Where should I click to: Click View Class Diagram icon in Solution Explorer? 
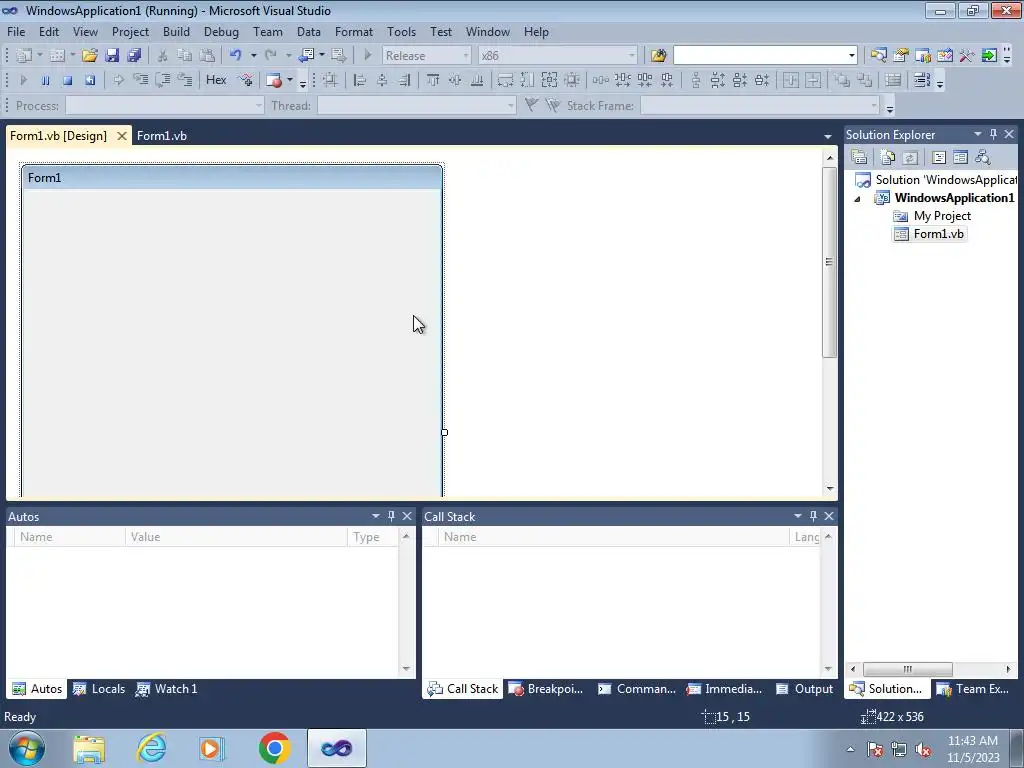pyautogui.click(x=982, y=157)
